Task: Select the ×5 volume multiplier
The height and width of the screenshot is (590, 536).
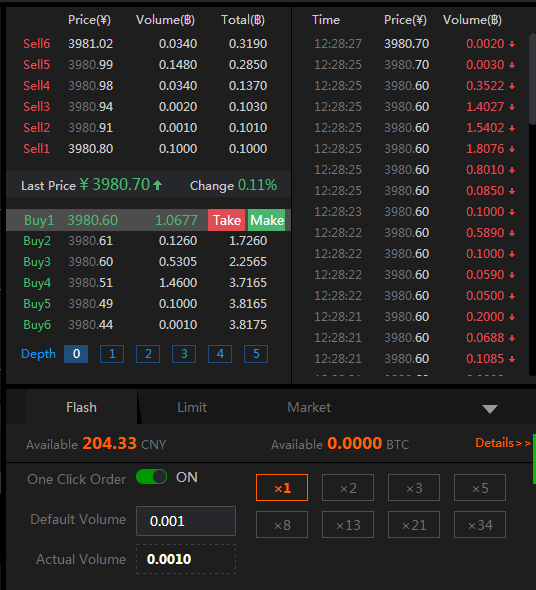Action: click(x=480, y=488)
